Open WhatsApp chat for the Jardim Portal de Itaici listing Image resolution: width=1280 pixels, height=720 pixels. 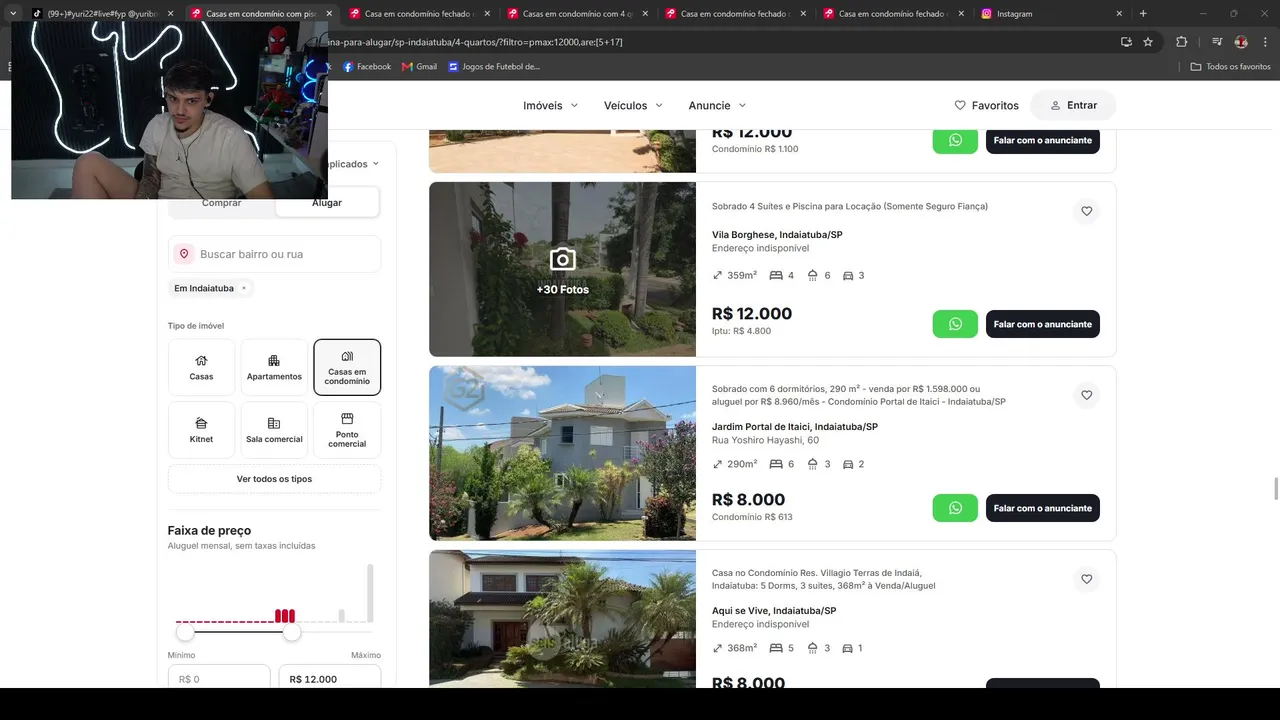pos(955,508)
